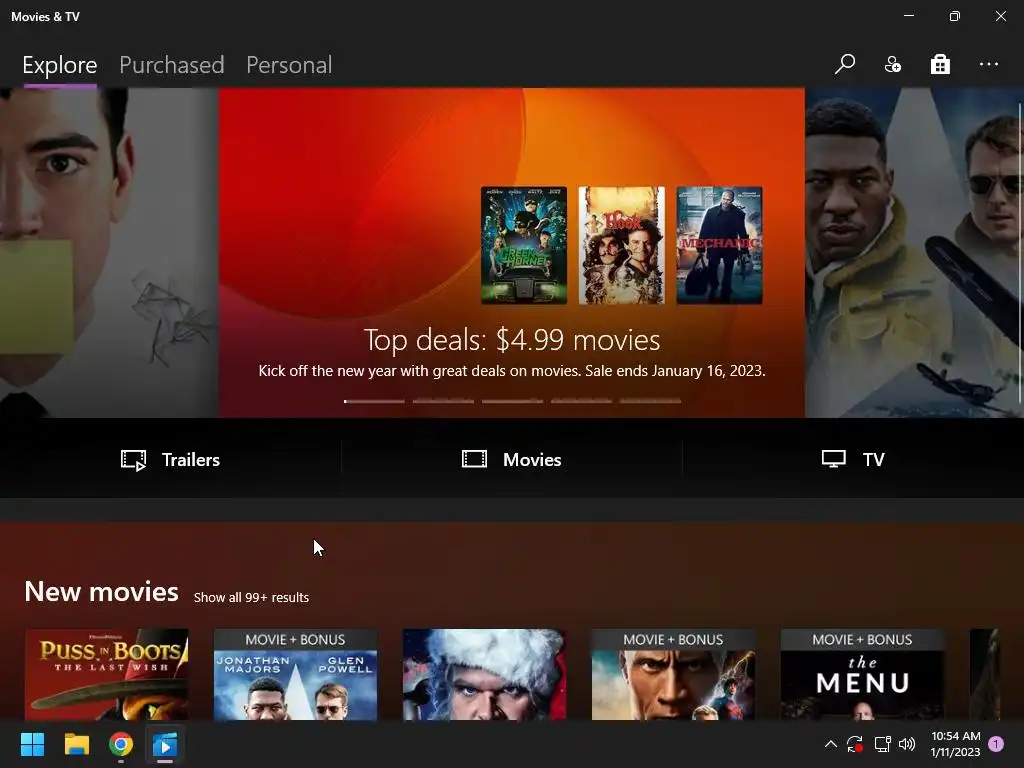Open the volume speaker tray icon

click(x=907, y=744)
